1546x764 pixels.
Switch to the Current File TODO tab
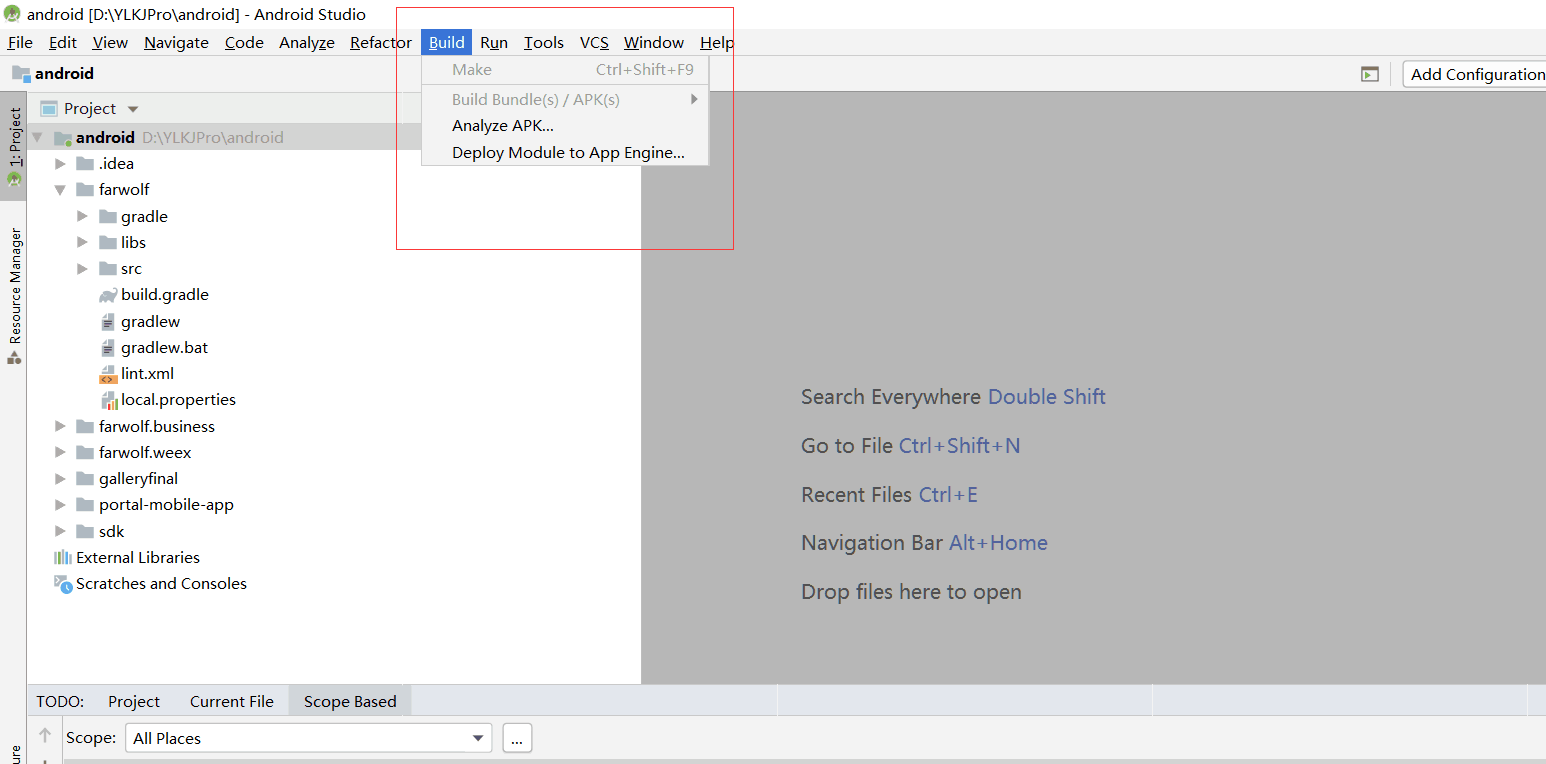coord(231,701)
